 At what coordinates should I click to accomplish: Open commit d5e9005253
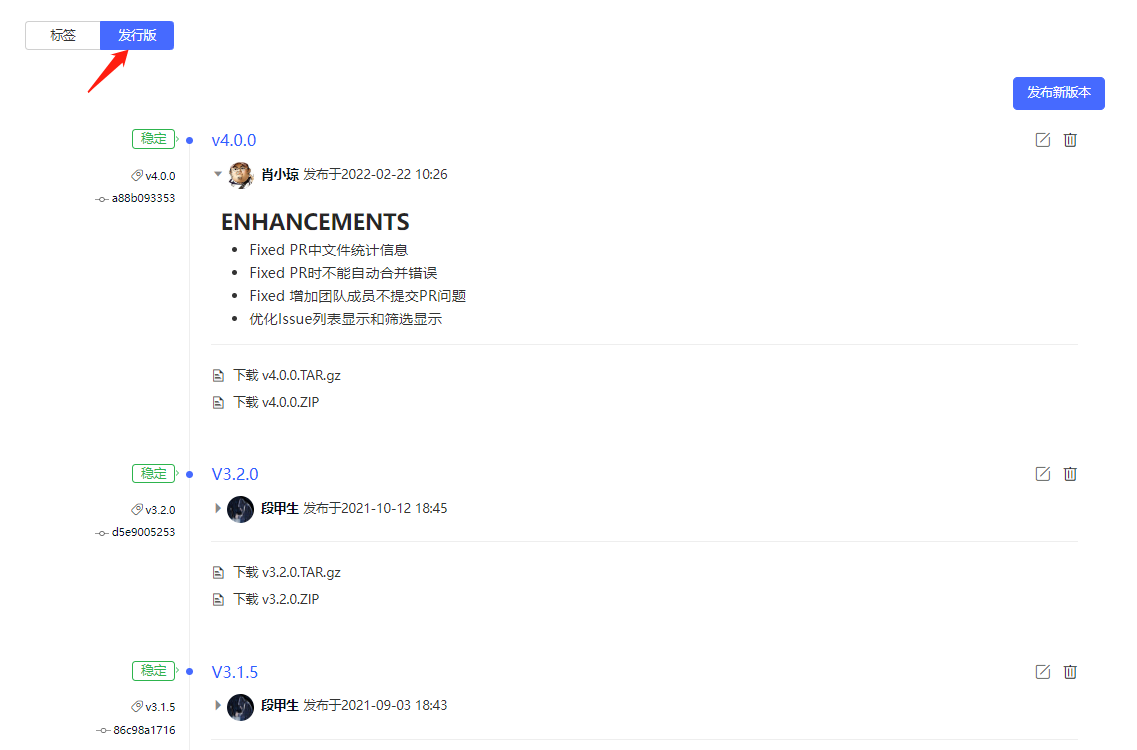click(143, 532)
